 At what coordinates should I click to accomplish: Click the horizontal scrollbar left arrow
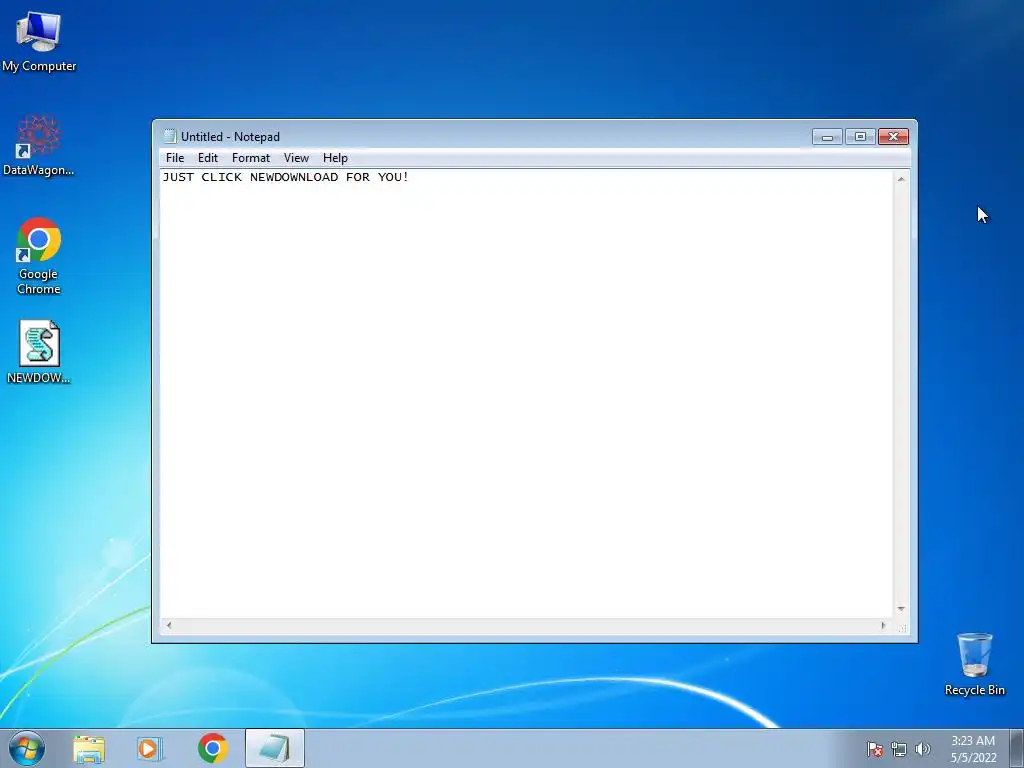tap(168, 625)
